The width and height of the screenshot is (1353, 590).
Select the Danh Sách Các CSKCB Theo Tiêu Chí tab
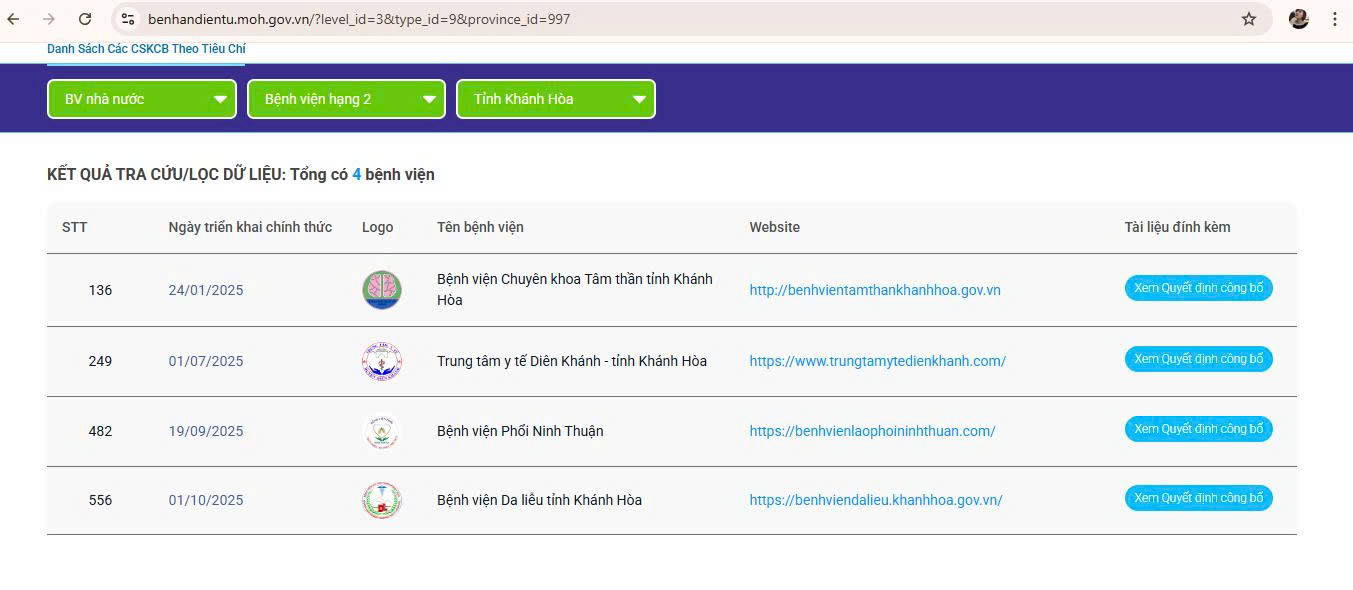click(x=146, y=49)
